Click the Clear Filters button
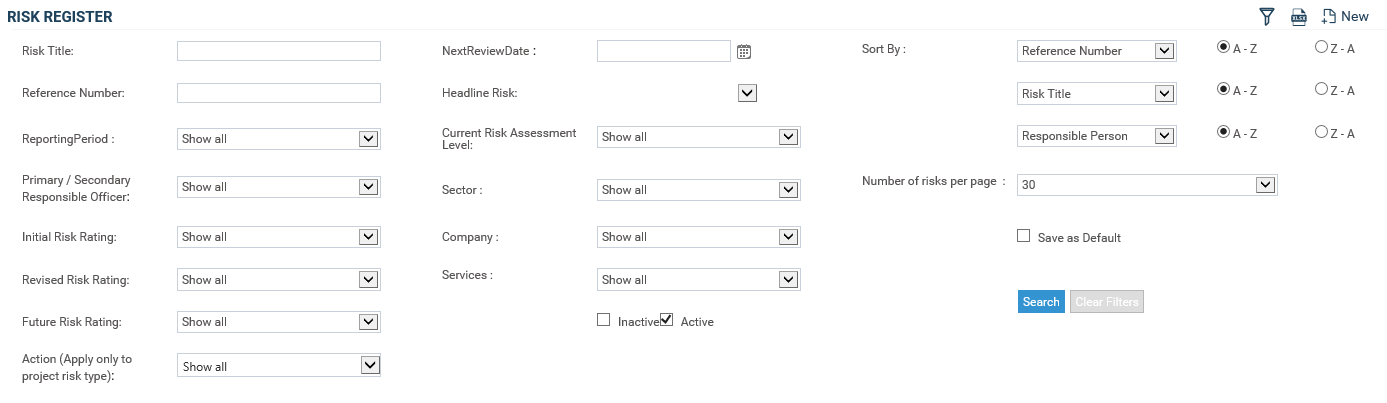The height and width of the screenshot is (403, 1387). [1106, 302]
